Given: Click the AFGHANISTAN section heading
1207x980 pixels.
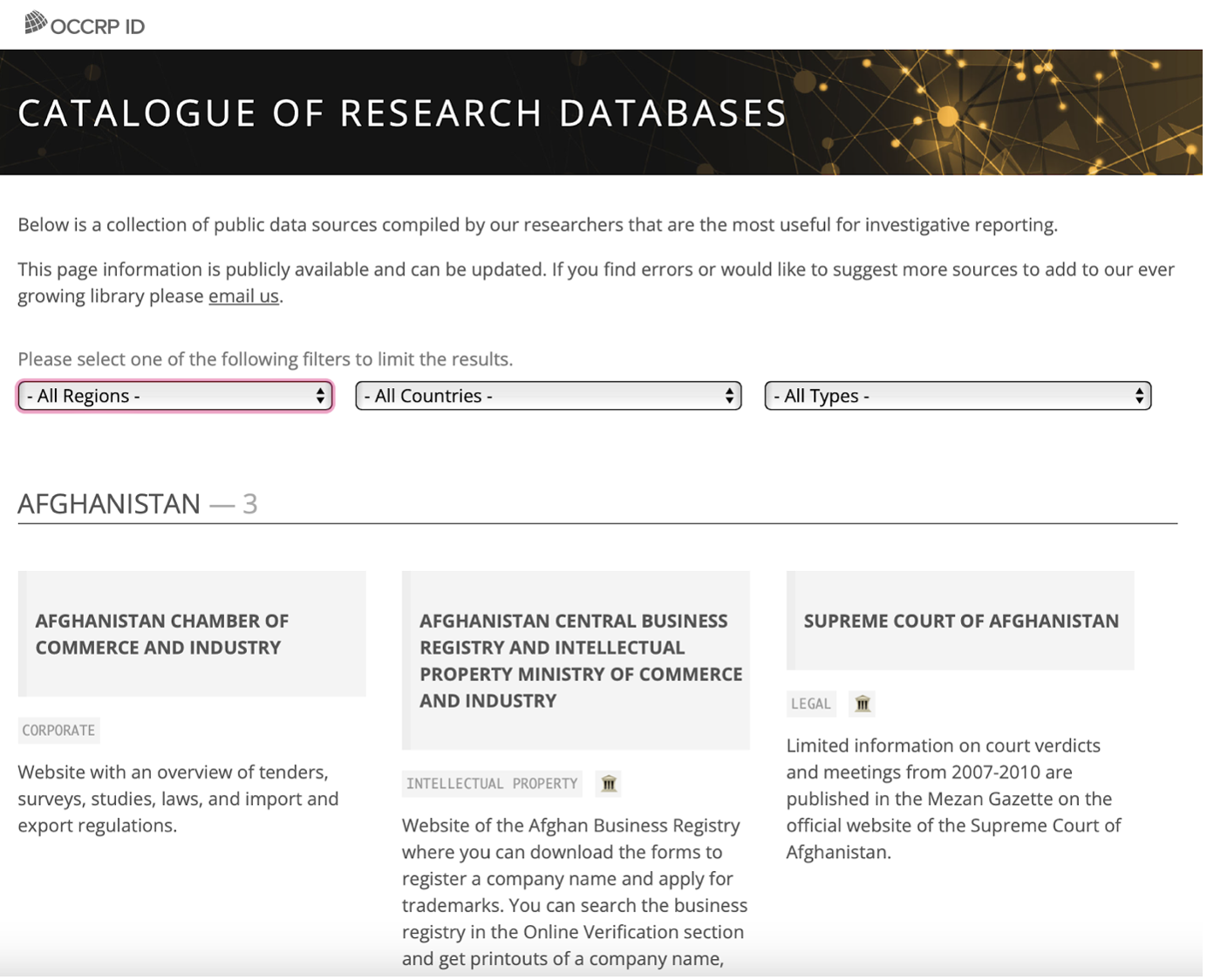Looking at the screenshot, I should click(x=109, y=504).
